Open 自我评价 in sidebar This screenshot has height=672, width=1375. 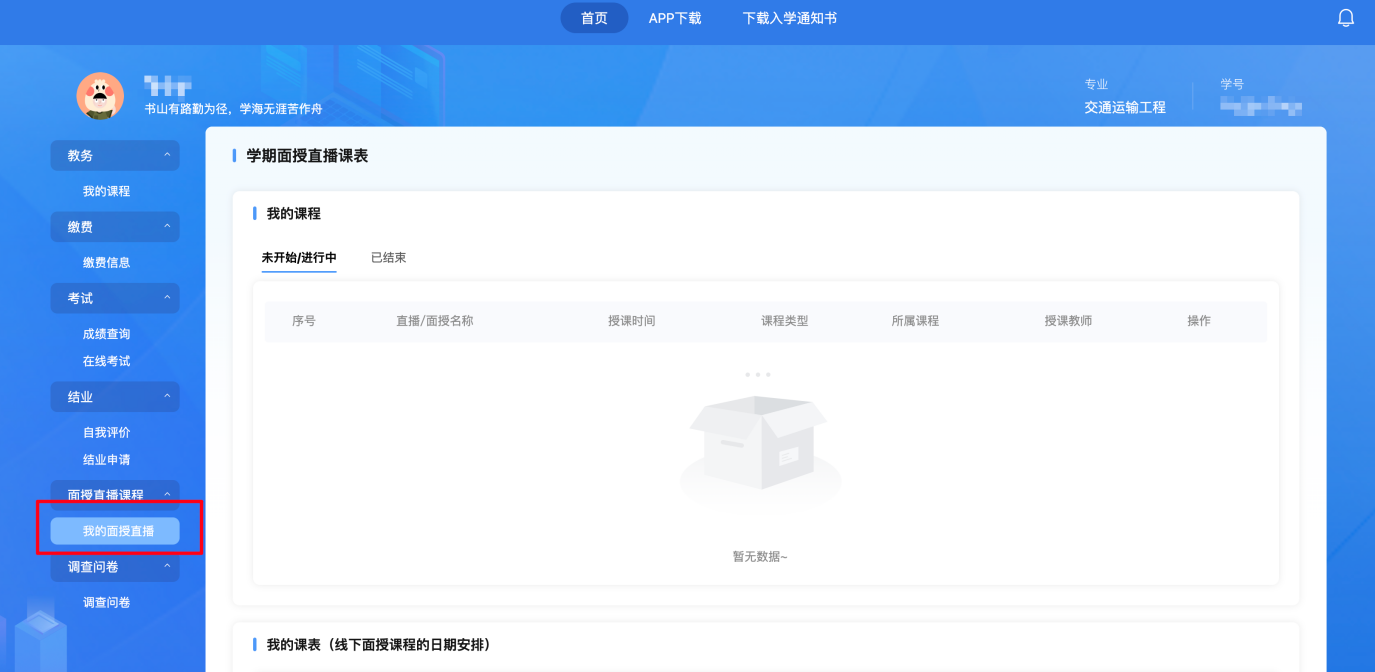click(x=106, y=432)
